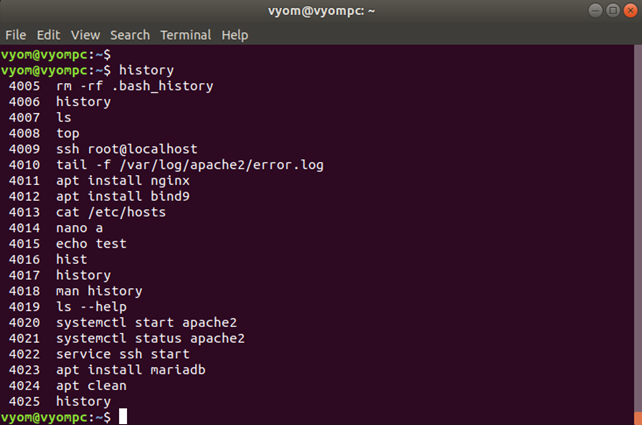This screenshot has height=425, width=642.
Task: Open the Terminal menu
Action: coord(187,34)
